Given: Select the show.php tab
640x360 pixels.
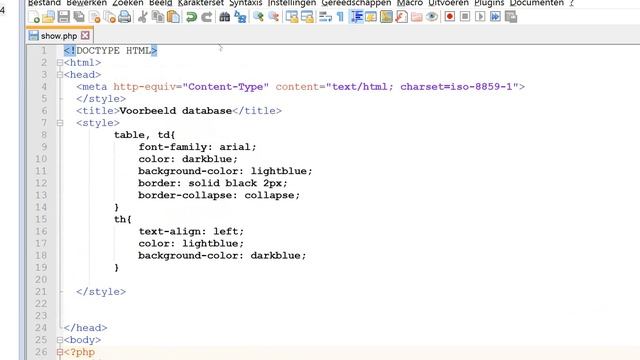Looking at the screenshot, I should click(59, 36).
